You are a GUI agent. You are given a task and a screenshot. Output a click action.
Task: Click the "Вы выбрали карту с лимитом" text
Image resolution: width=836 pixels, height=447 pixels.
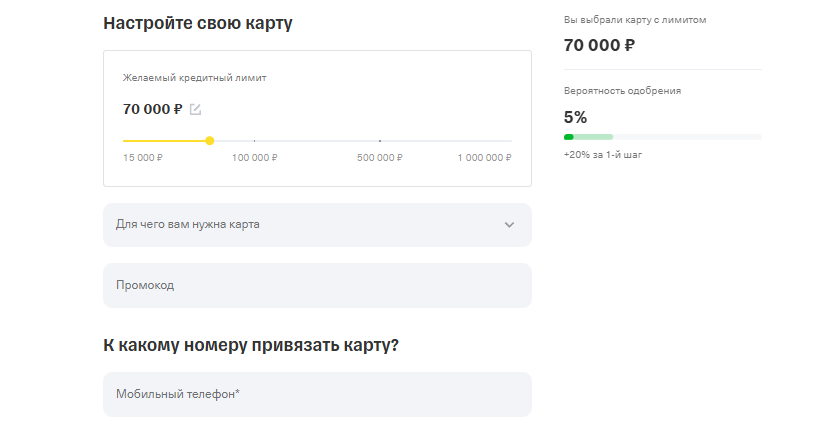click(635, 20)
